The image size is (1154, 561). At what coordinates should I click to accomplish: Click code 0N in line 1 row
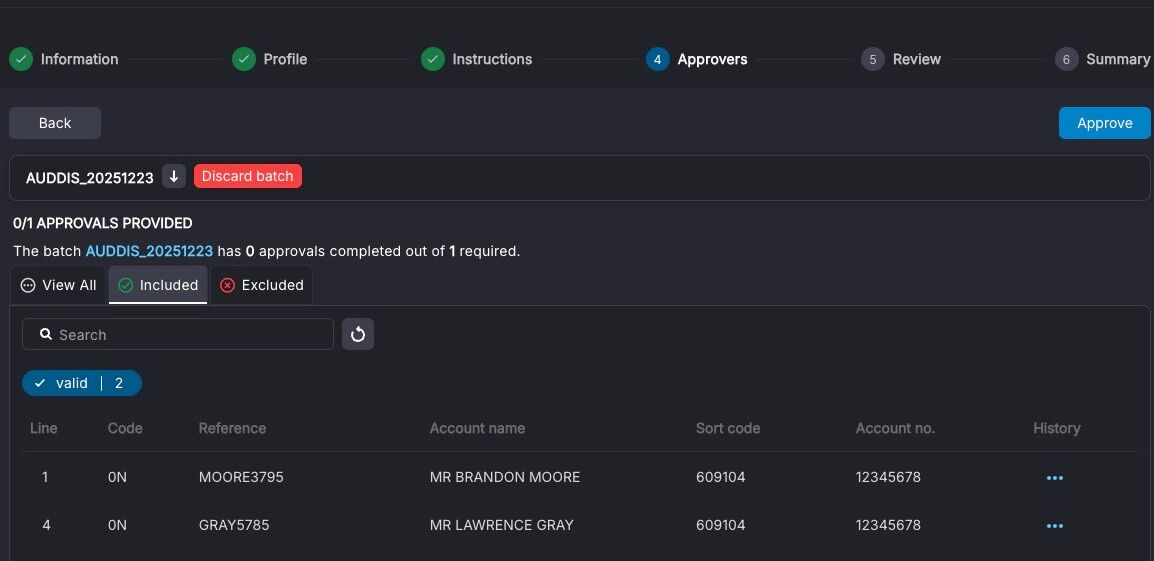[118, 478]
